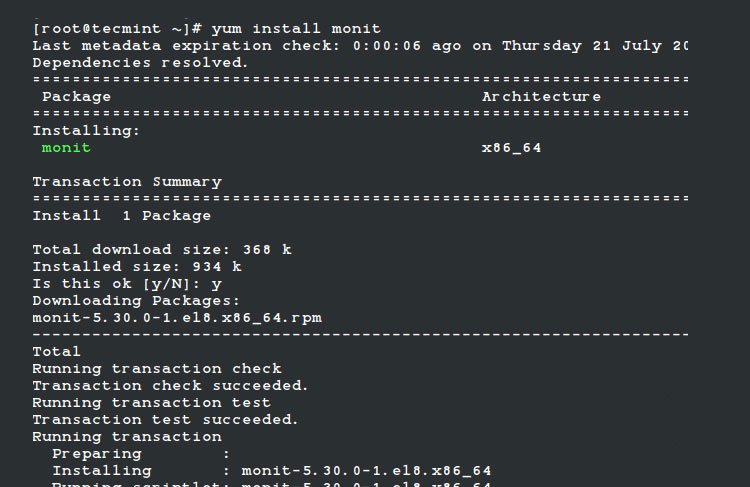Click the 'Install 1 Package' line
The height and width of the screenshot is (487, 750).
(121, 216)
